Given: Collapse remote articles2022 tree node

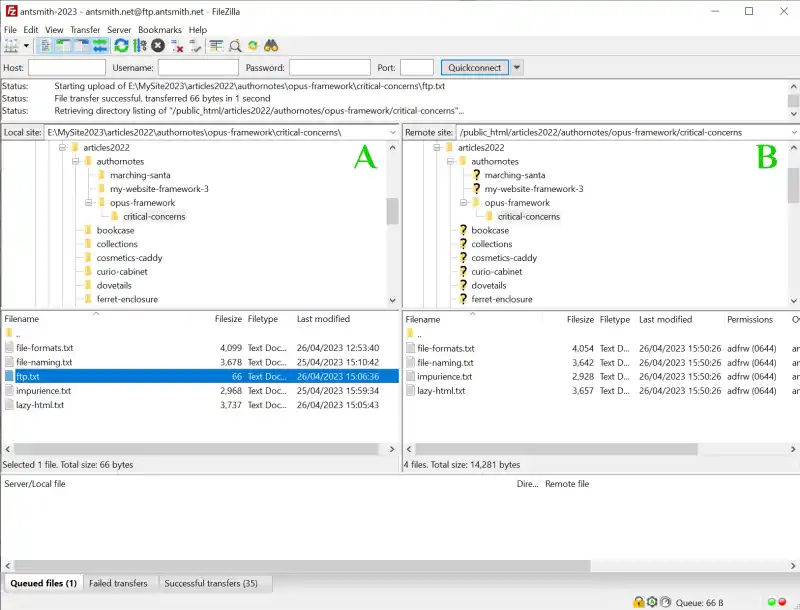Looking at the screenshot, I should (437, 147).
